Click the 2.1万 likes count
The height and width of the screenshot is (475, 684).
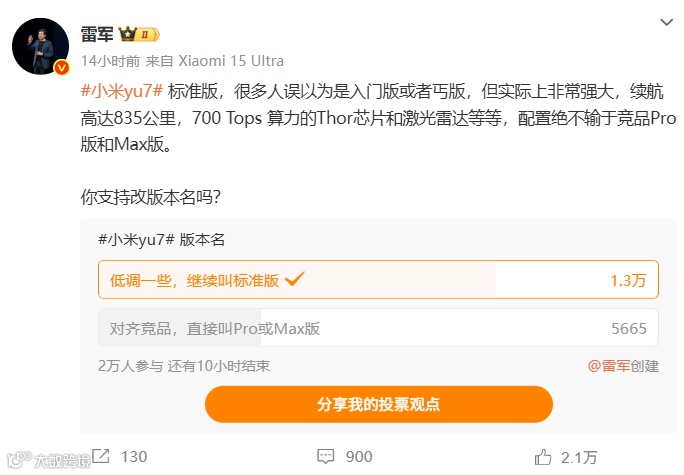pos(579,458)
